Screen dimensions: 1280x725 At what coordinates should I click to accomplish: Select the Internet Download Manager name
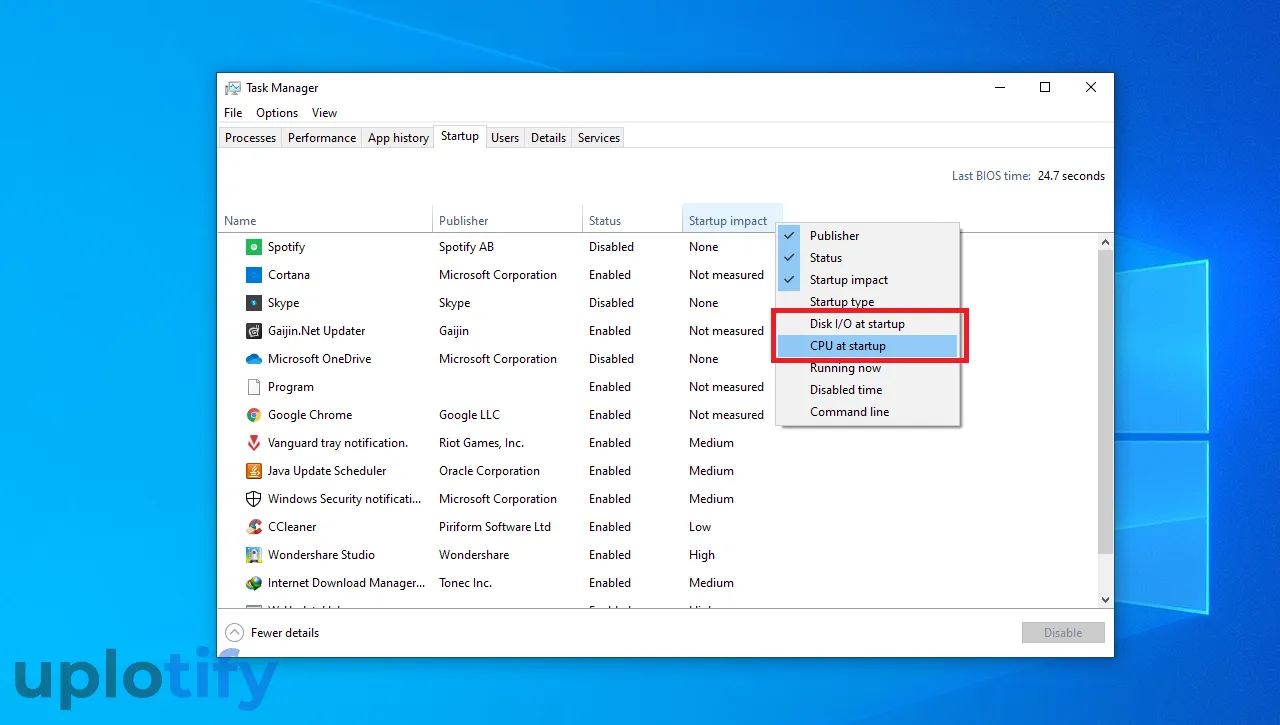click(344, 583)
